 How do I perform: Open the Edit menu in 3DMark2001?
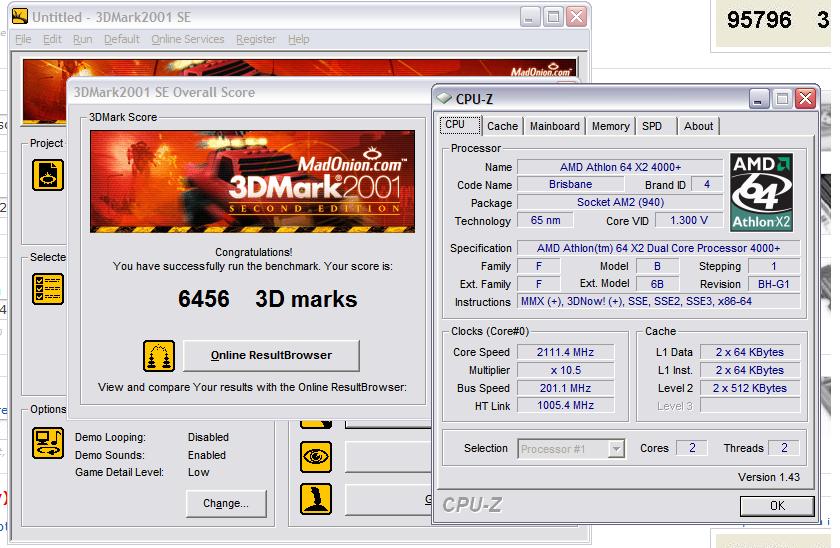coord(52,39)
